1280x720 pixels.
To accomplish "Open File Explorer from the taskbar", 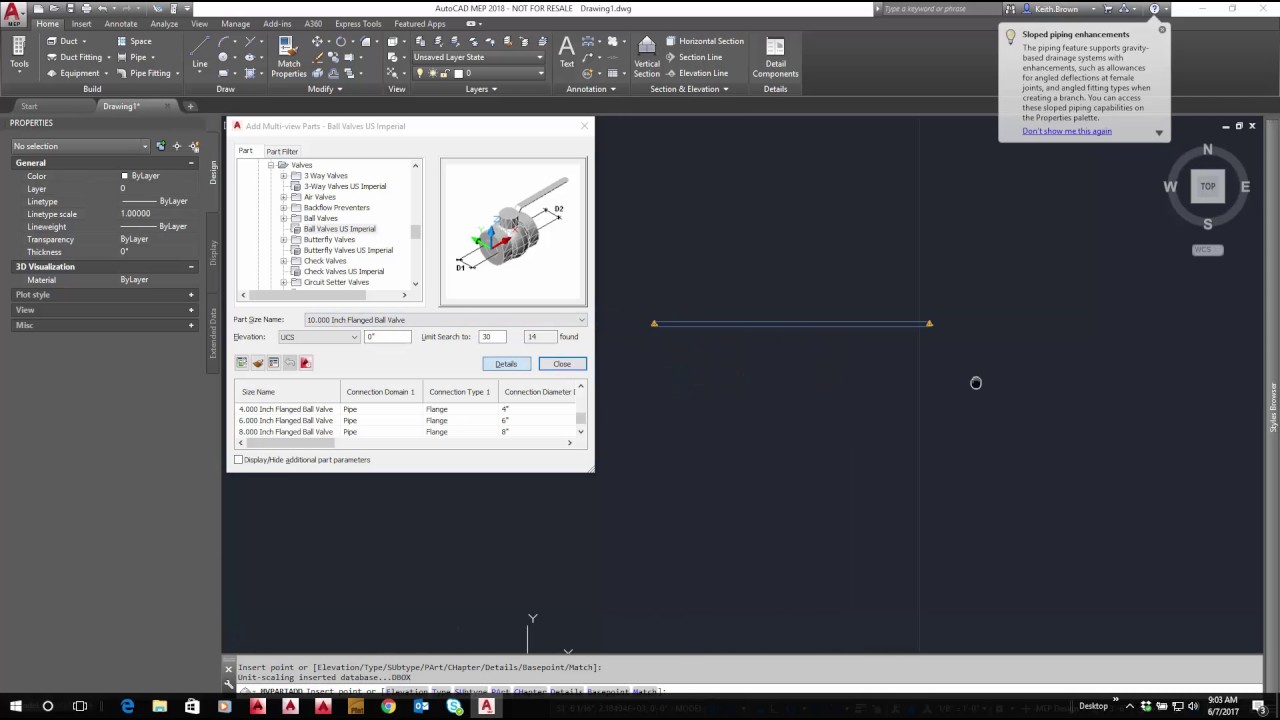I will [159, 707].
